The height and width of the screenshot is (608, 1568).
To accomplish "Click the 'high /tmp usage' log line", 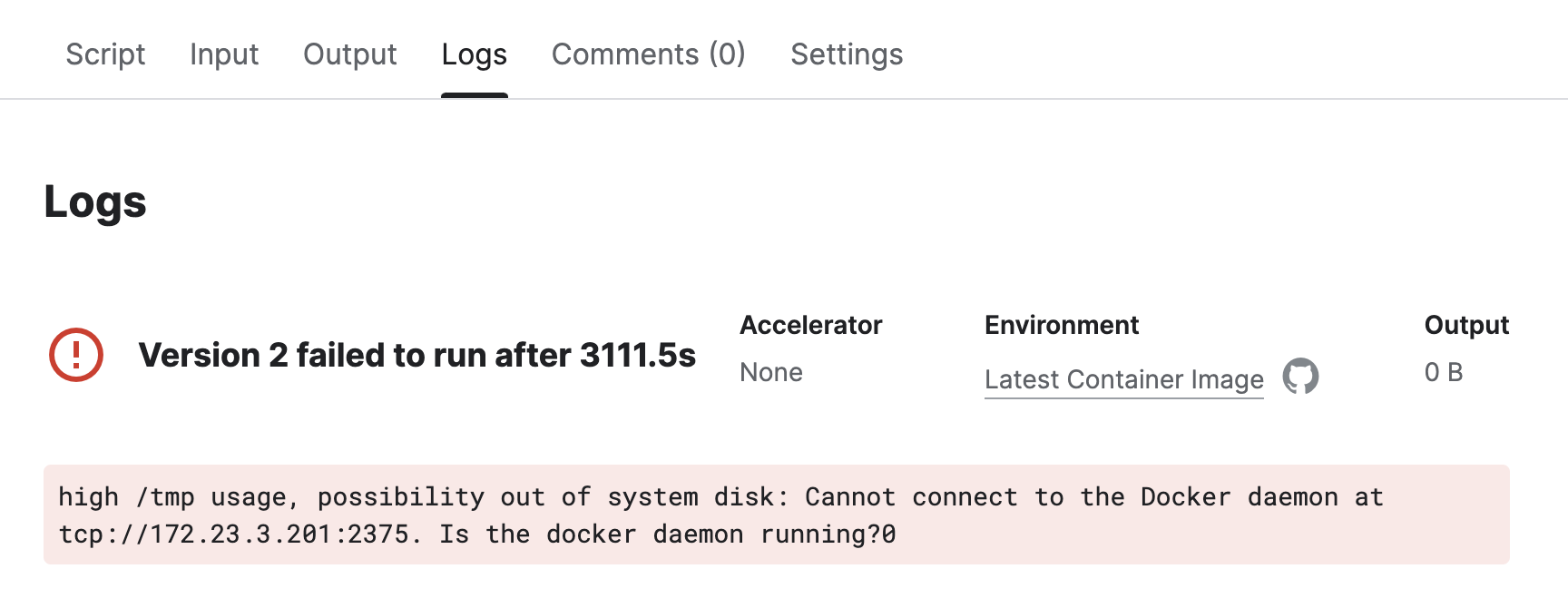I will point(172,497).
